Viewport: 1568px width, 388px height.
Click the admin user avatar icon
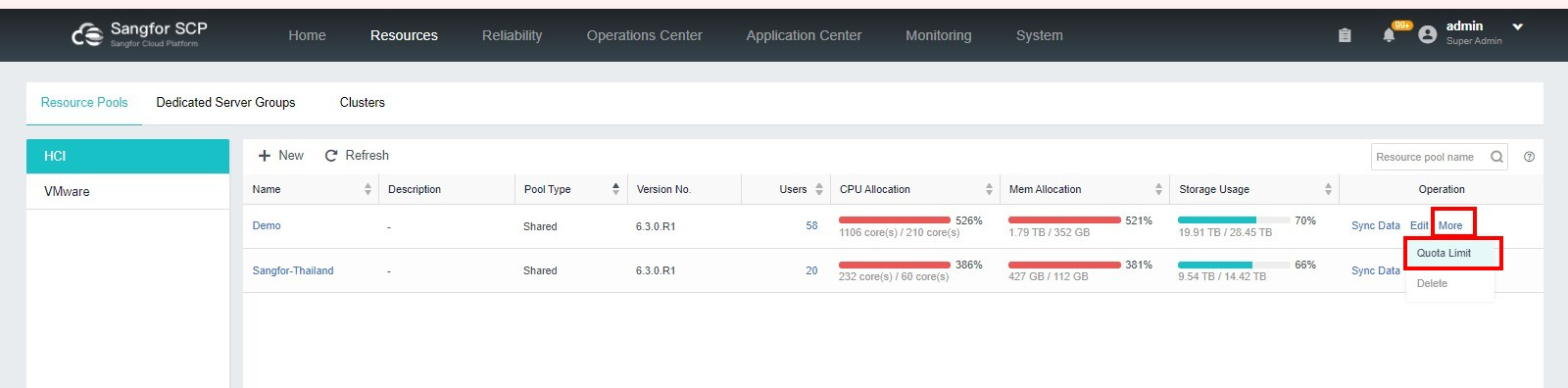pos(1427,35)
